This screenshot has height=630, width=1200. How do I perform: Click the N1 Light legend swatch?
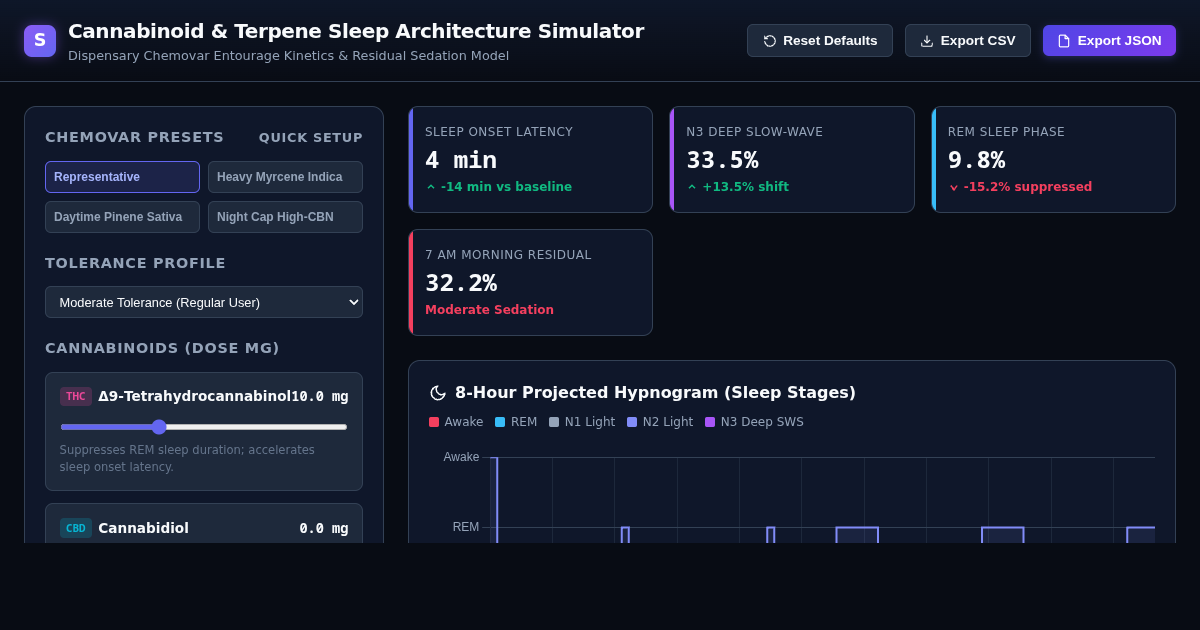[554, 422]
